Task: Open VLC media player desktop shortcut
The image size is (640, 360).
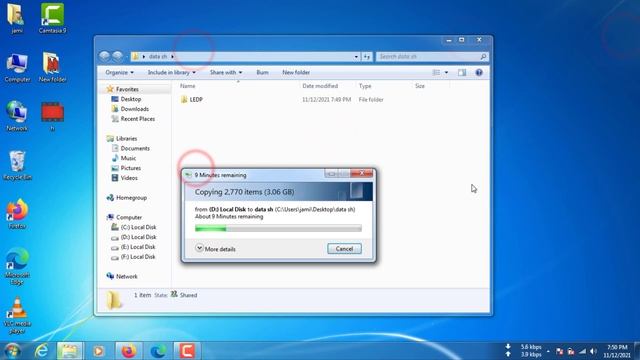Action: click(x=17, y=316)
